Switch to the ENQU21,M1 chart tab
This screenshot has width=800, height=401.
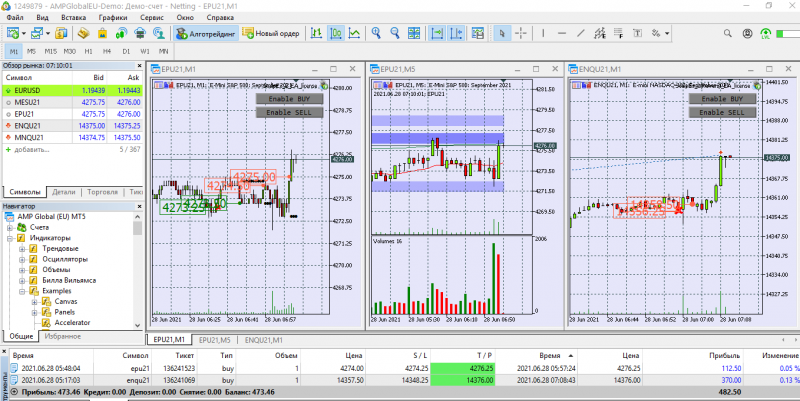(x=263, y=340)
